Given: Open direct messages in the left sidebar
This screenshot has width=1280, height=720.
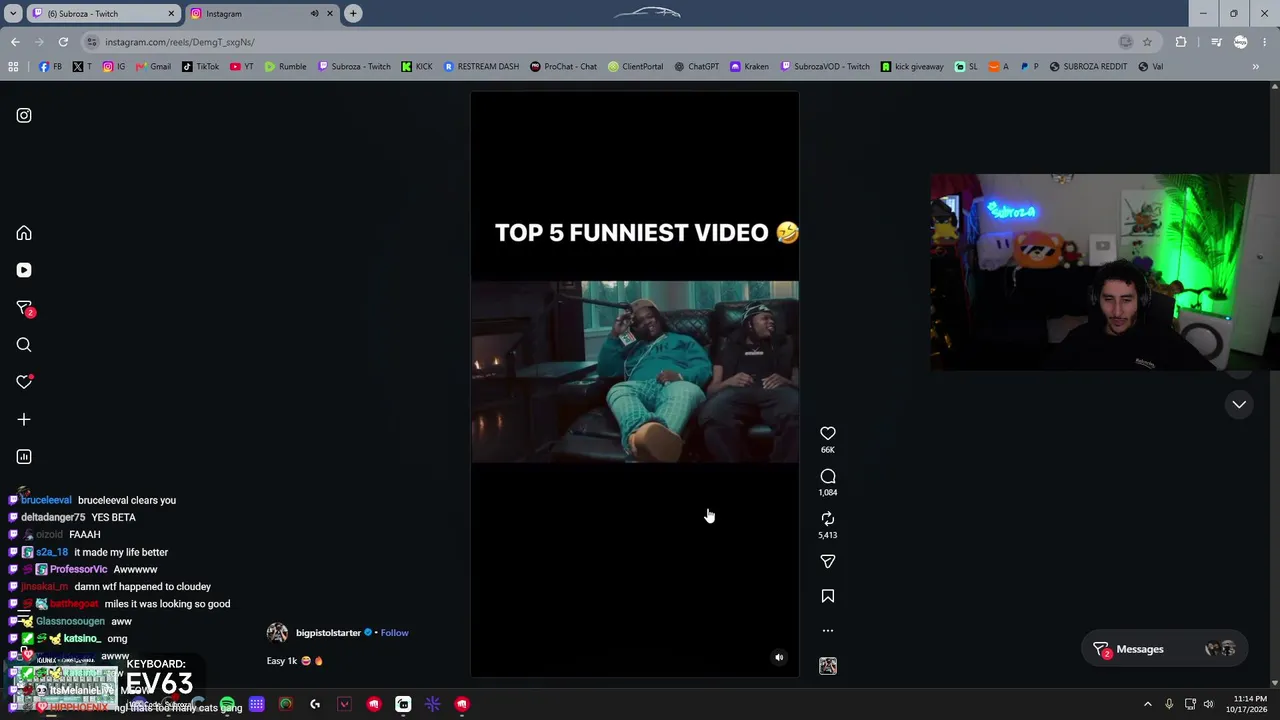Looking at the screenshot, I should 24,308.
